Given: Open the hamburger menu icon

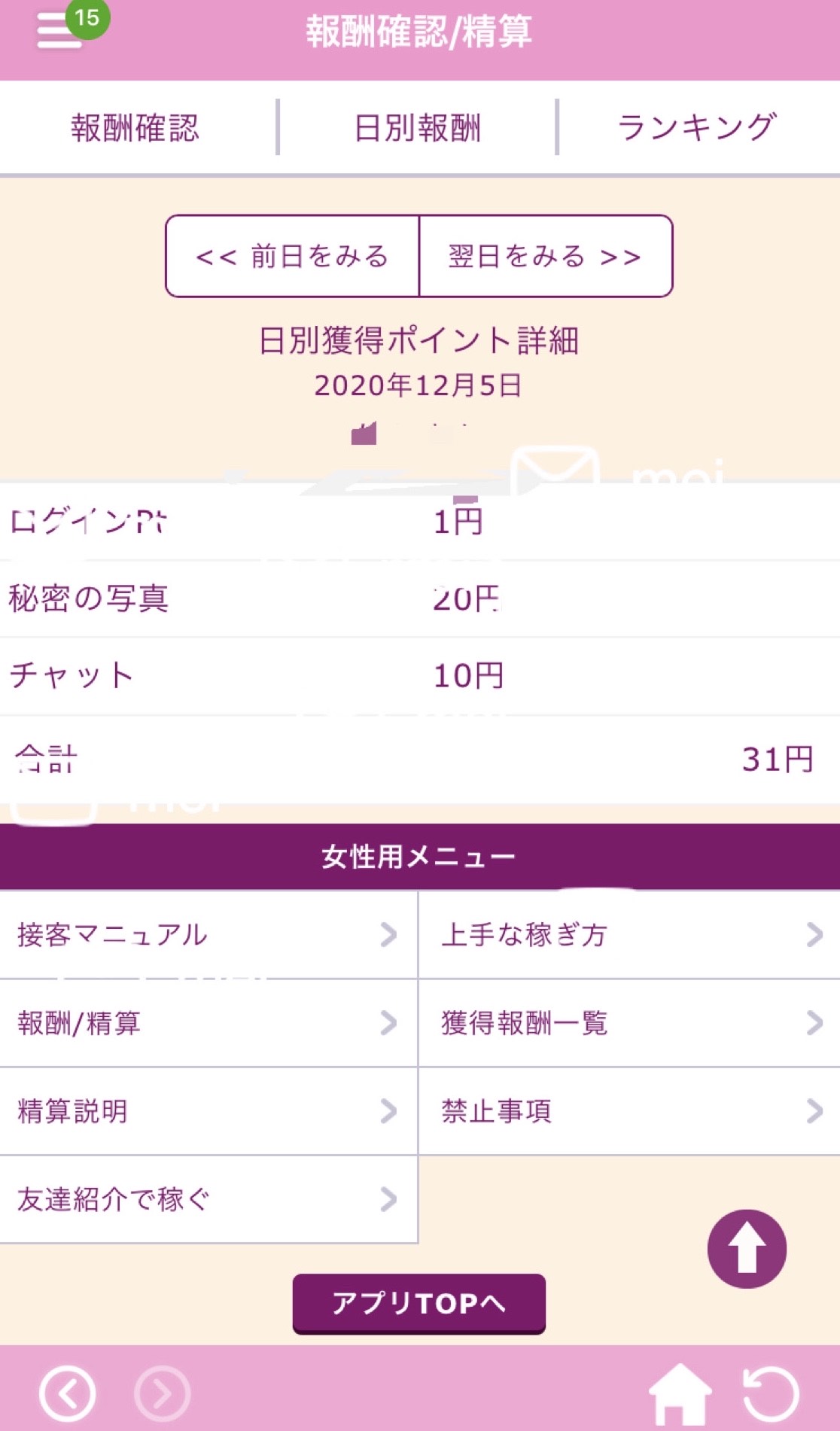Looking at the screenshot, I should (57, 33).
